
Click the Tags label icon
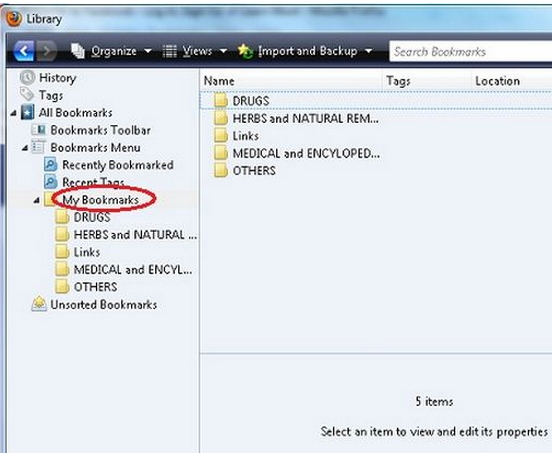[27, 95]
